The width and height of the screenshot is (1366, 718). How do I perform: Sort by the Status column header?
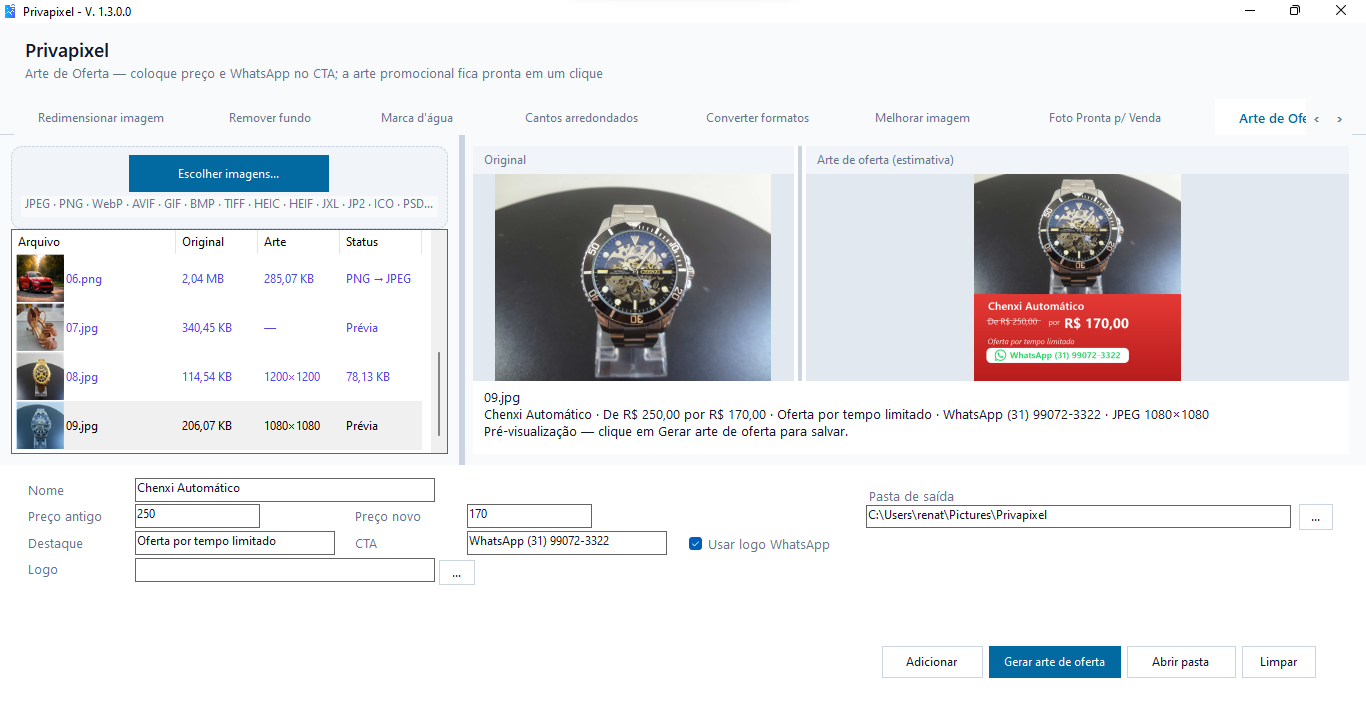[380, 242]
